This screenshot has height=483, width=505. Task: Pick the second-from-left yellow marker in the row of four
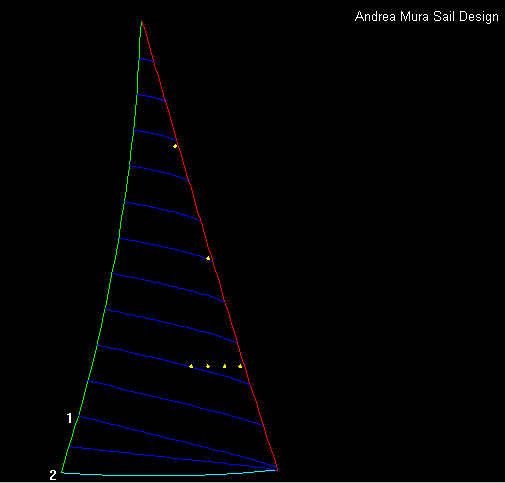208,366
